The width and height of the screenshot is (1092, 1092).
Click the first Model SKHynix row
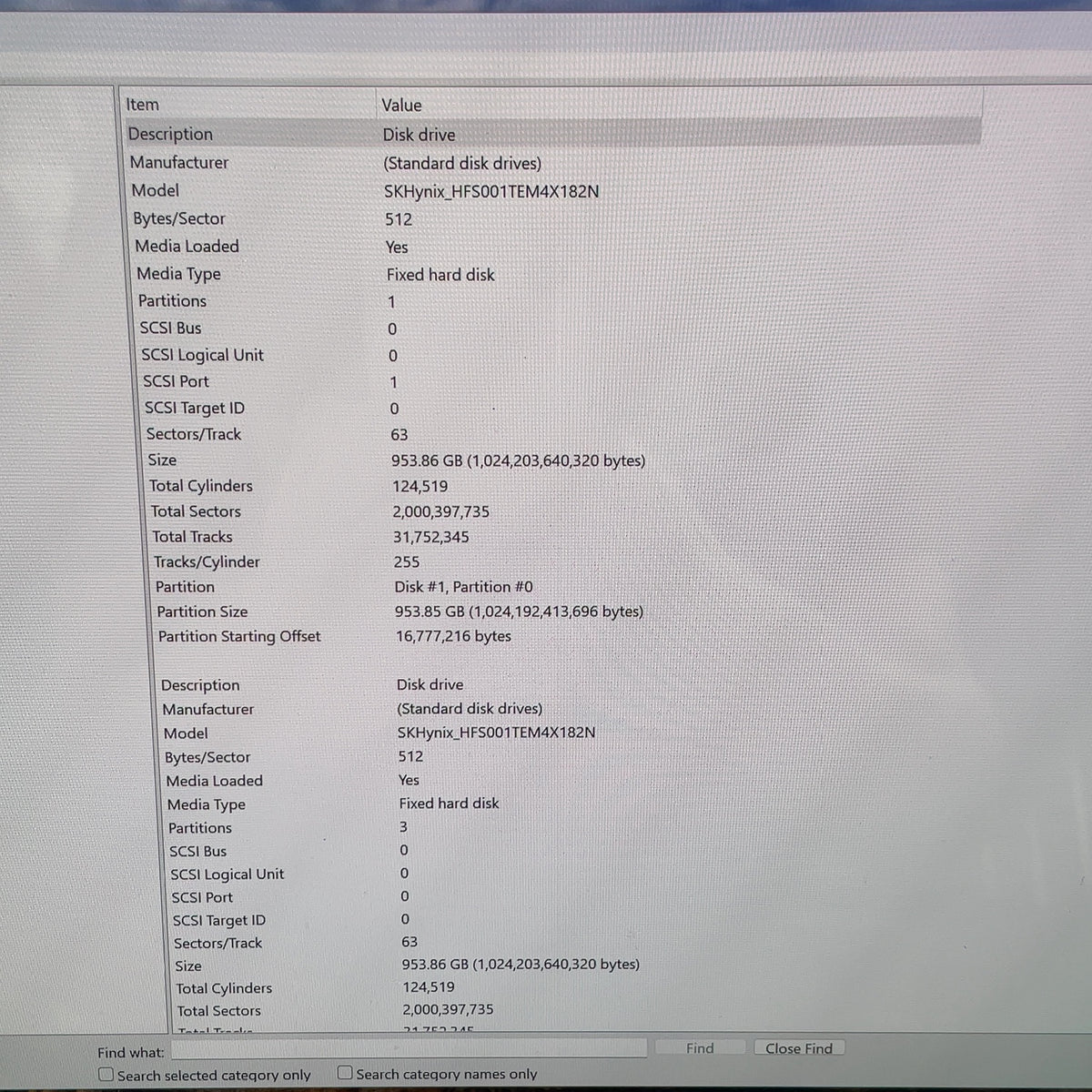[x=553, y=191]
